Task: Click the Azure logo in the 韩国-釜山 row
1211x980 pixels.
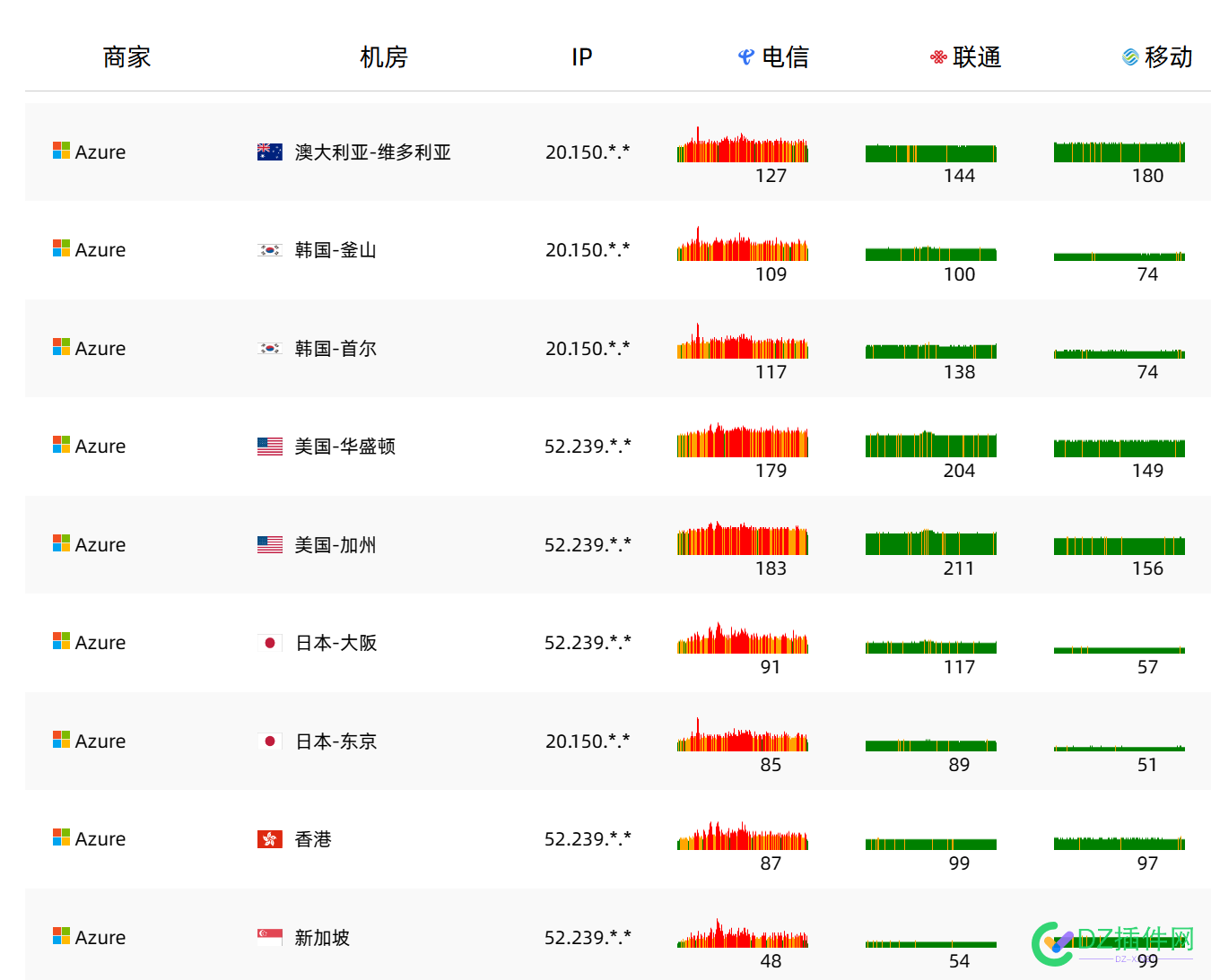Action: click(61, 248)
